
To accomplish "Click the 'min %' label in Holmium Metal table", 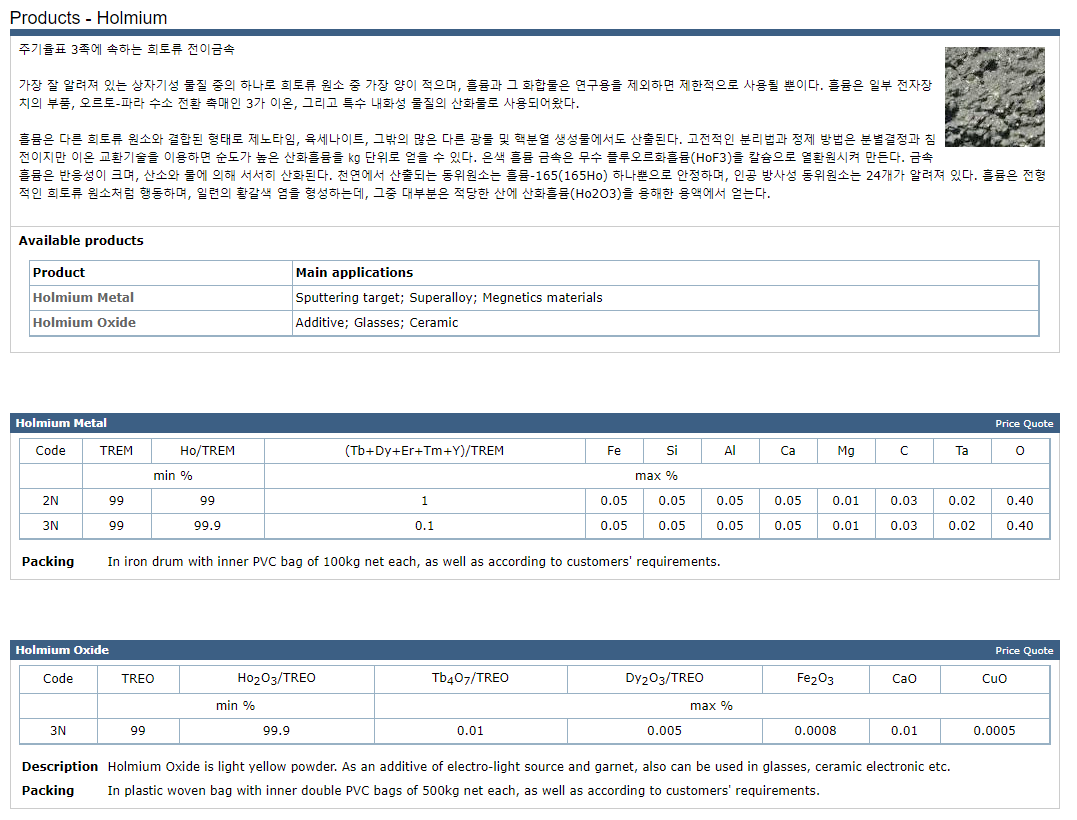I will click(x=172, y=475).
